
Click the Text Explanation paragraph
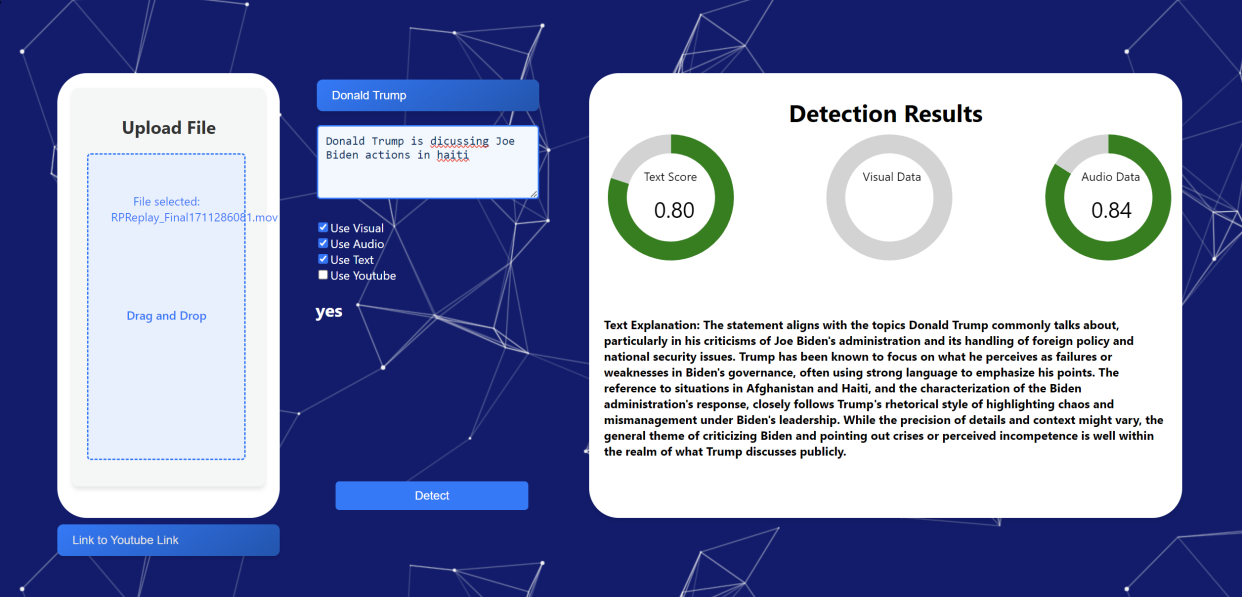[x=884, y=388]
